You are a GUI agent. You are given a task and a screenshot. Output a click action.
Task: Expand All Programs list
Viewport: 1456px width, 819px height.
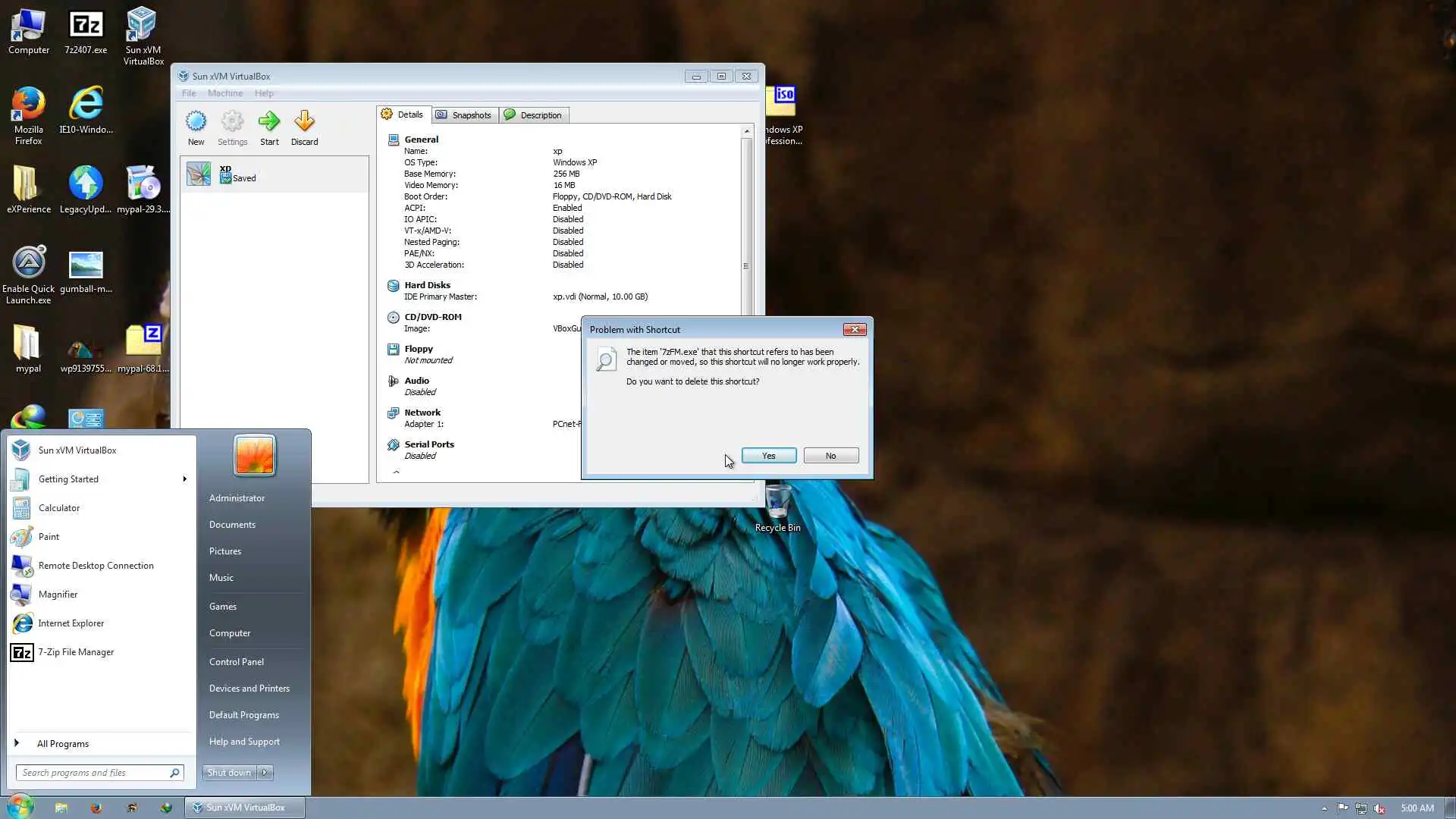click(62, 744)
